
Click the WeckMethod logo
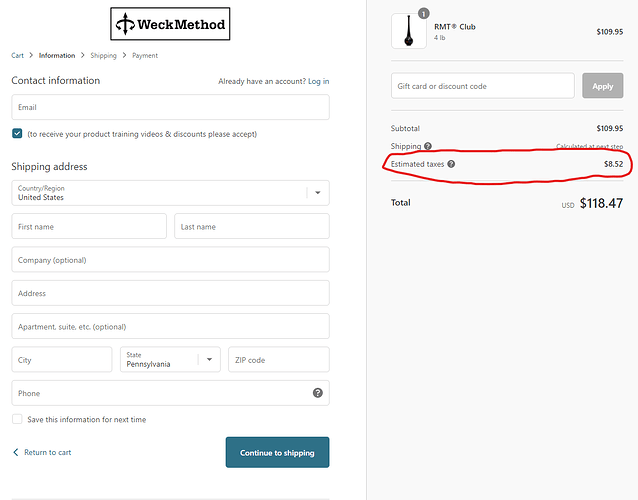tap(170, 24)
